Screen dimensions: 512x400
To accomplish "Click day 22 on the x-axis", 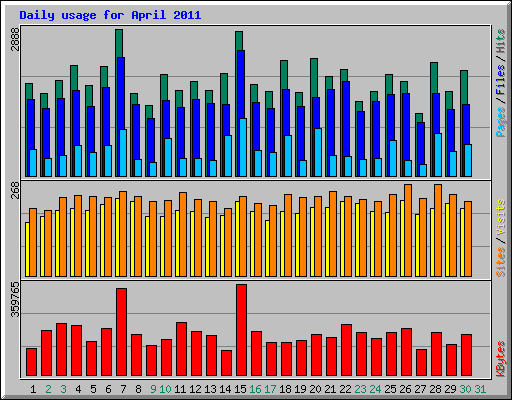I will pos(345,389).
